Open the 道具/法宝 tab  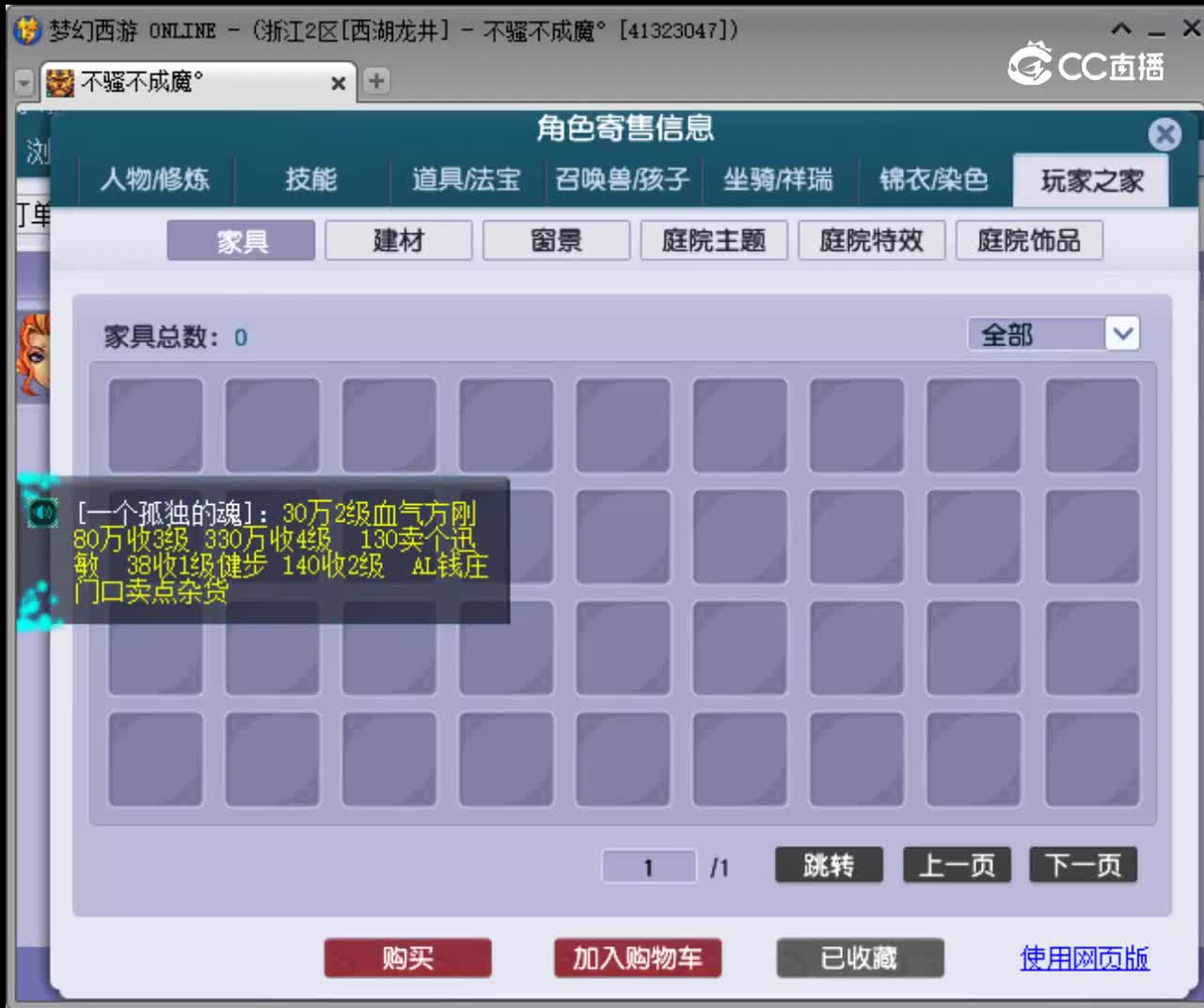[x=467, y=179]
